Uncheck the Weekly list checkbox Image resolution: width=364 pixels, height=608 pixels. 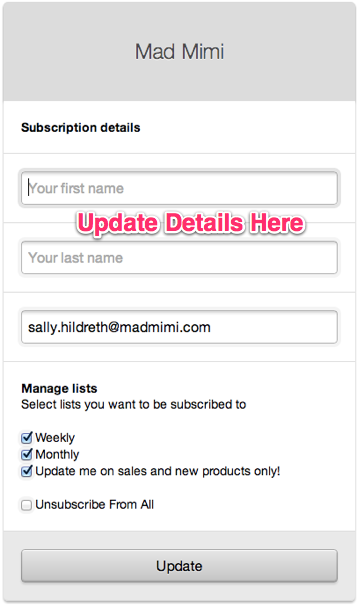pos(26,438)
